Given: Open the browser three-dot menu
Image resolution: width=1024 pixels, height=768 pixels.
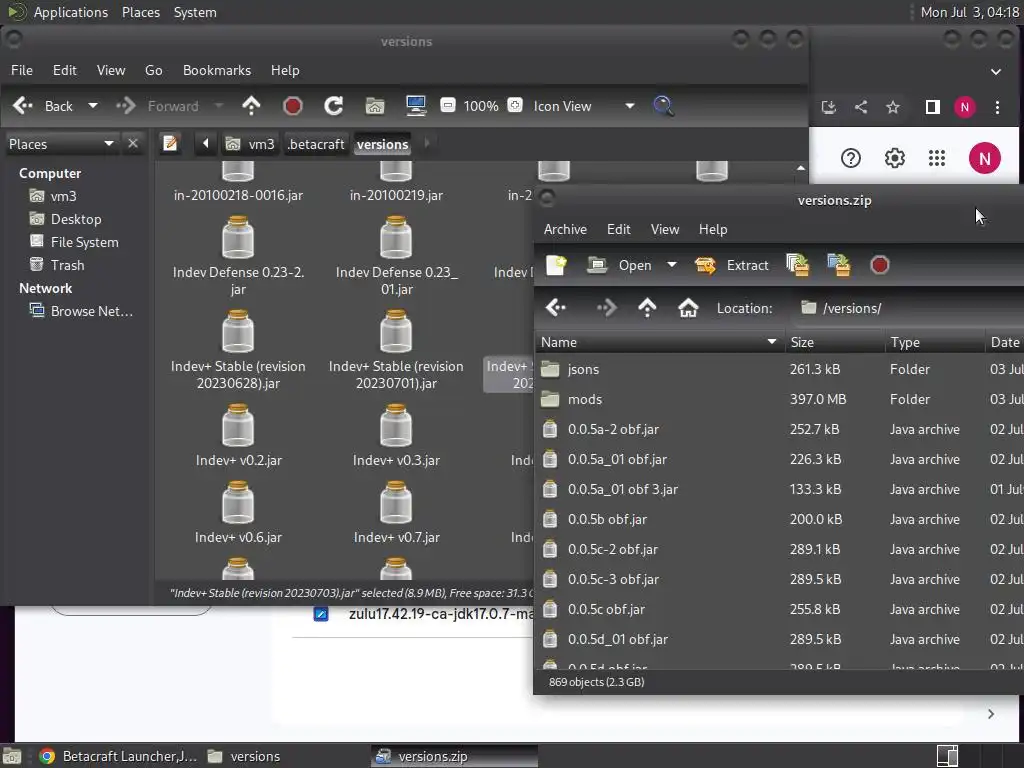Looking at the screenshot, I should click(997, 107).
